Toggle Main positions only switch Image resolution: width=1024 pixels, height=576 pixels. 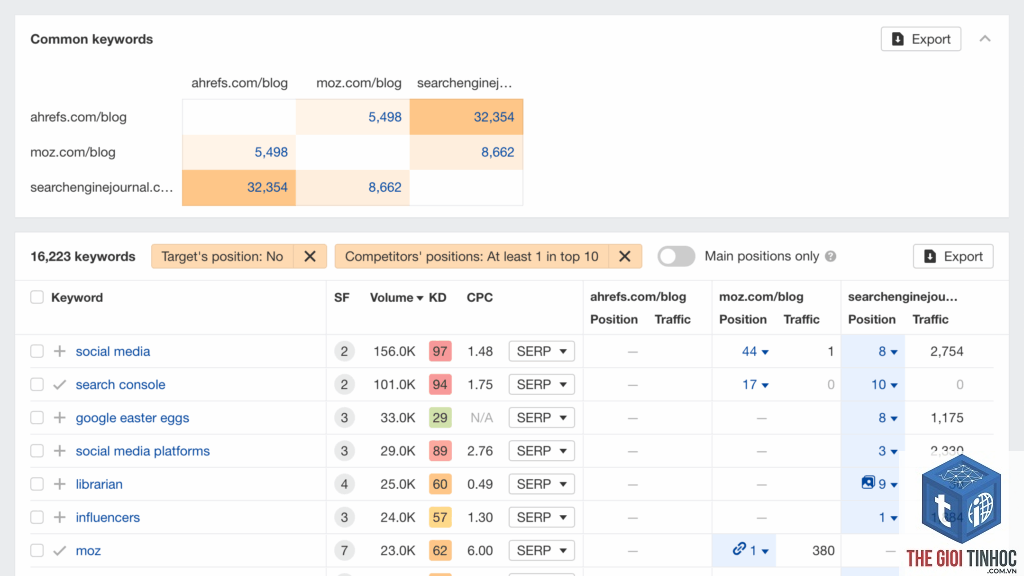click(x=676, y=257)
